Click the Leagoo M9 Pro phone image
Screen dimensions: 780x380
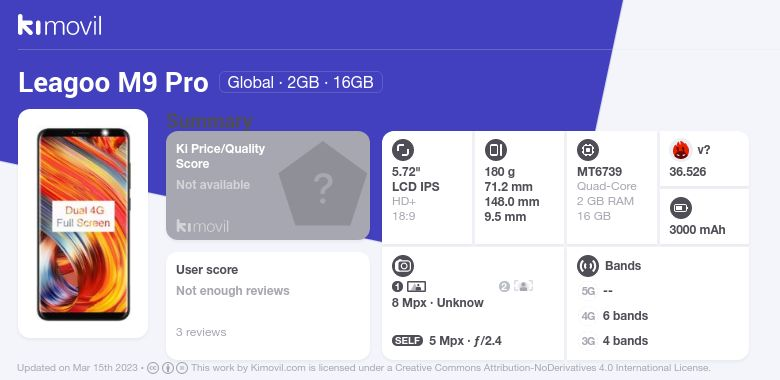pyautogui.click(x=83, y=224)
